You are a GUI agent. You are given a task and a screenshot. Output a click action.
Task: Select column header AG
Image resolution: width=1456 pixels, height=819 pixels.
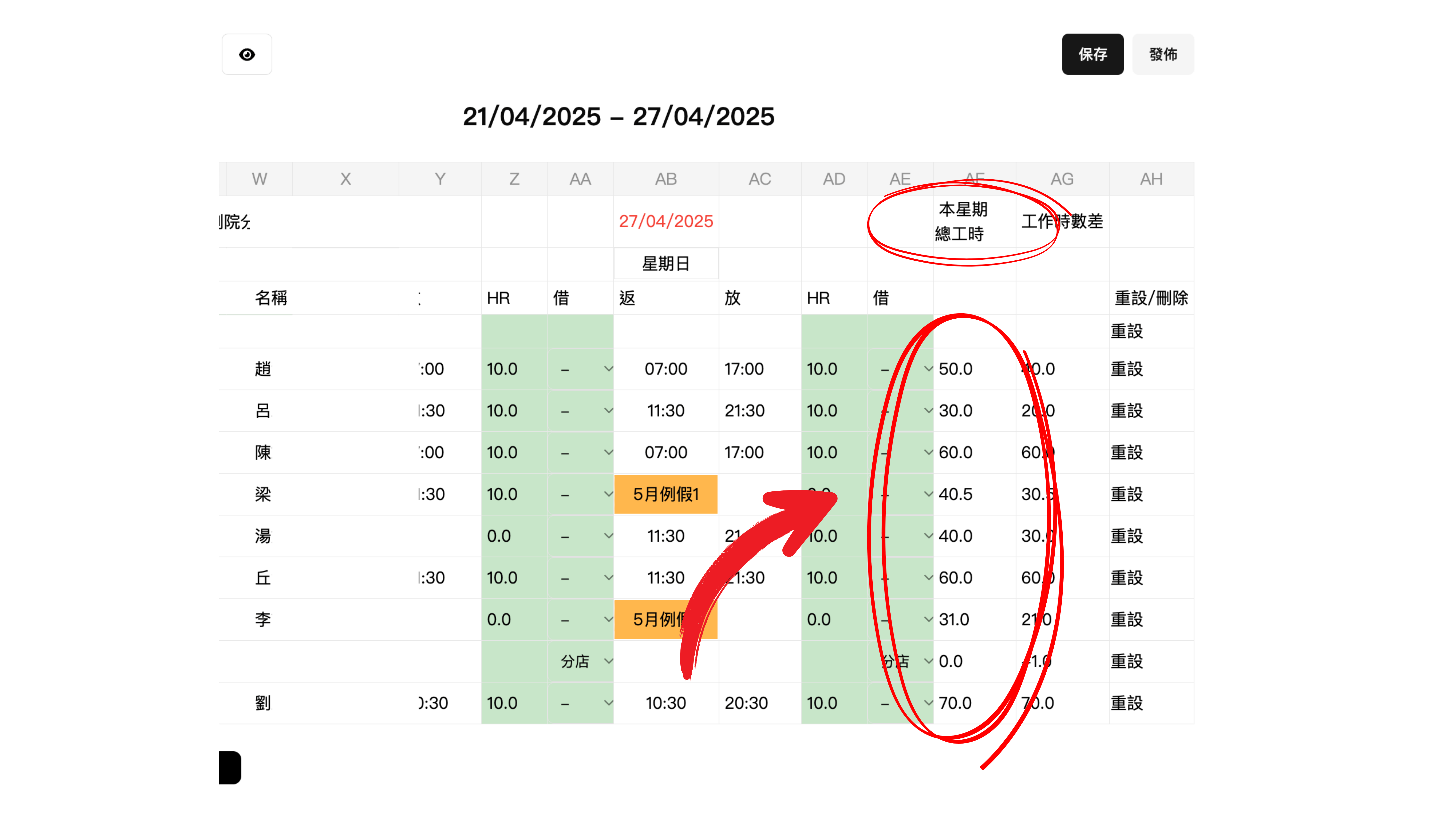[x=1062, y=179]
